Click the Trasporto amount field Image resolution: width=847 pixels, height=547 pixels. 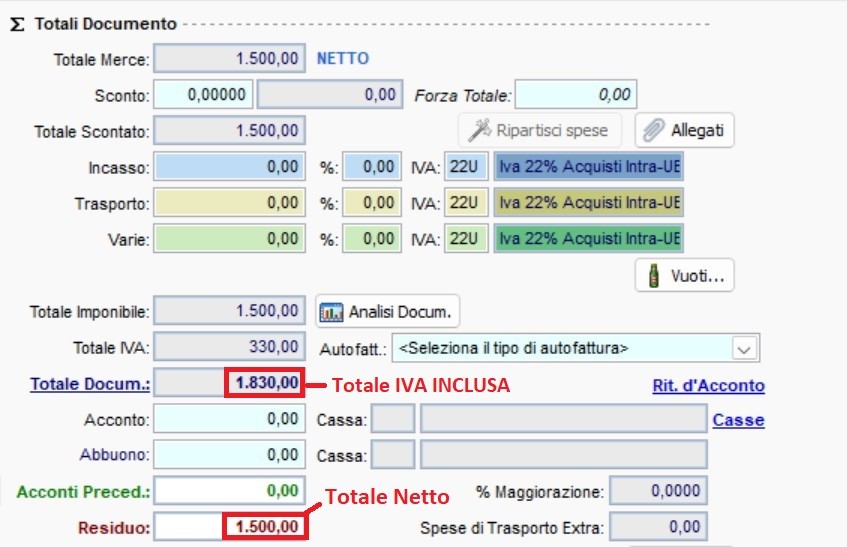[230, 203]
